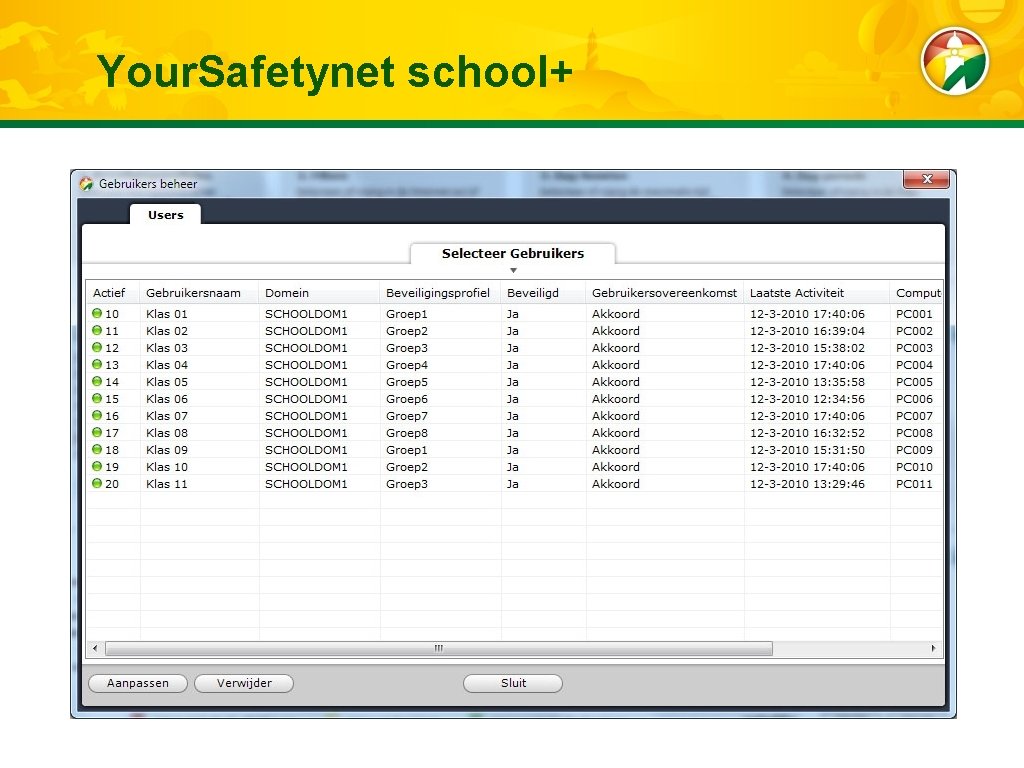This screenshot has height=768, width=1024.
Task: Select the user name Klas 01
Action: (167, 314)
